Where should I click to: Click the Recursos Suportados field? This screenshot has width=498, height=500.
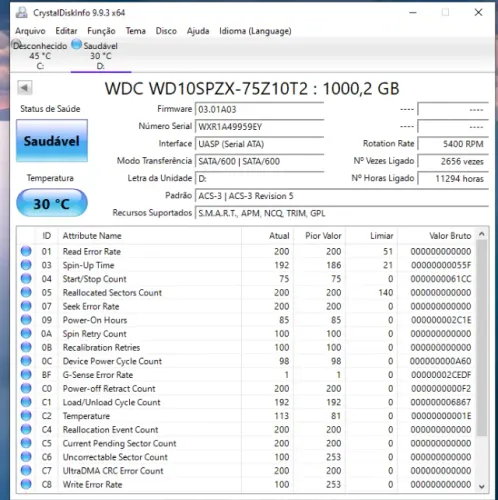tap(342, 213)
